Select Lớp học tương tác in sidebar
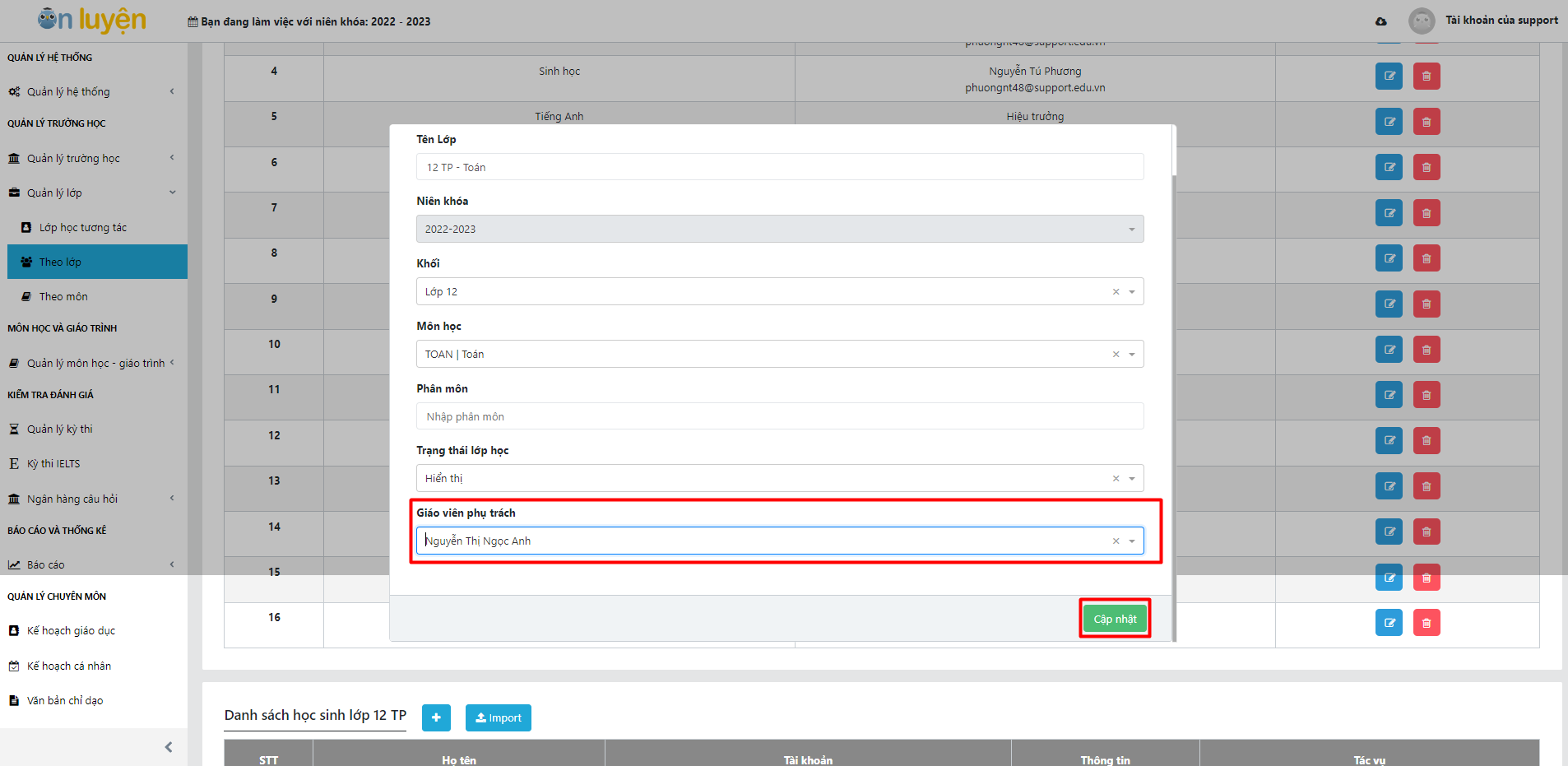Screen dimensions: 1568x766 pyautogui.click(x=82, y=227)
